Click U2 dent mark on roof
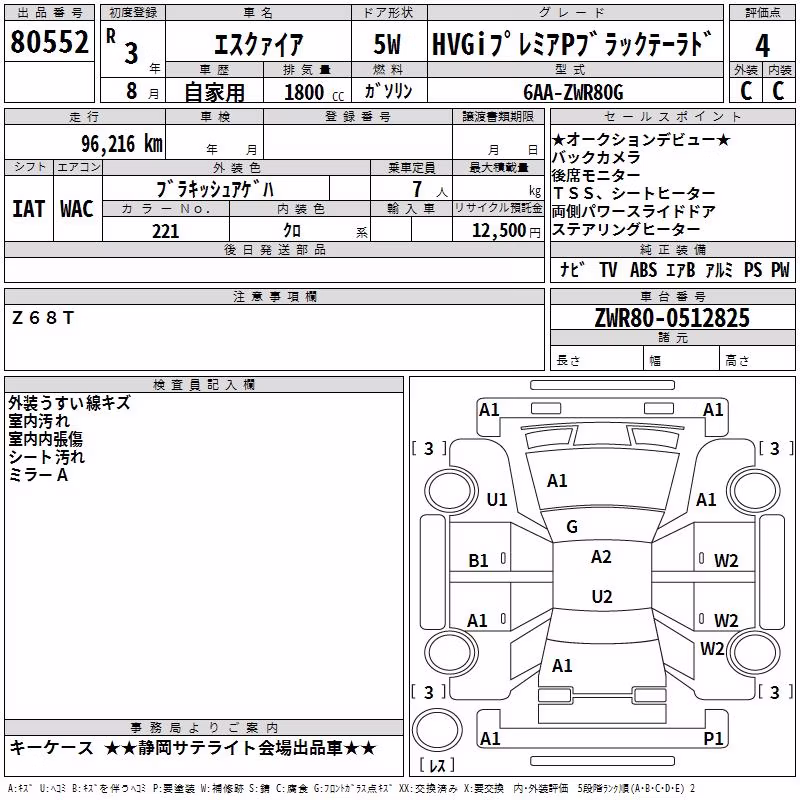Viewport: 800px width, 800px height. pyautogui.click(x=602, y=596)
